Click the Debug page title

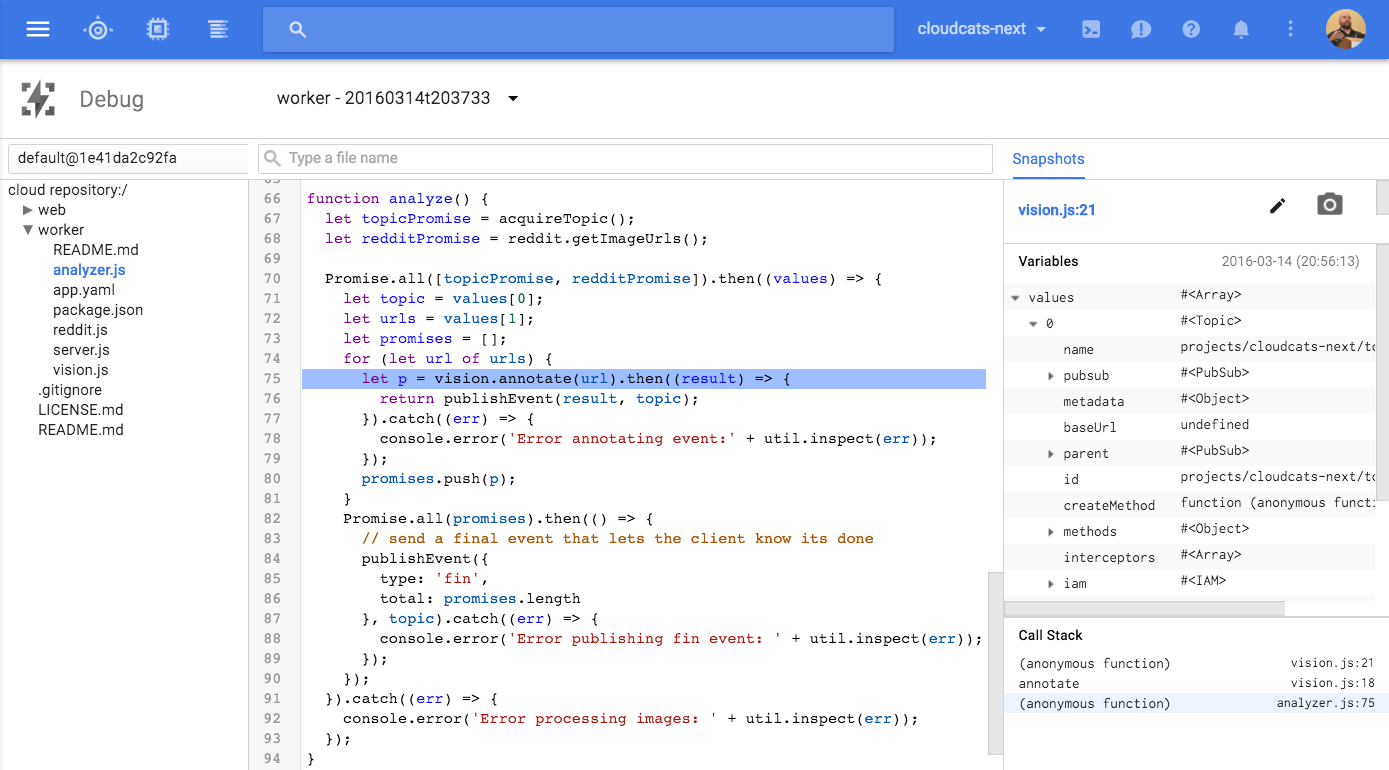click(x=112, y=99)
